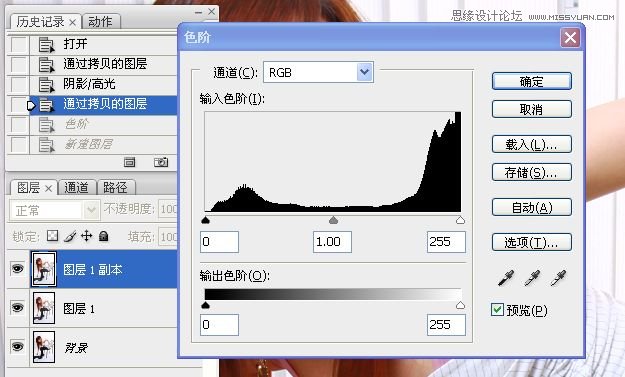Click the output shadow value field 0

coord(220,325)
